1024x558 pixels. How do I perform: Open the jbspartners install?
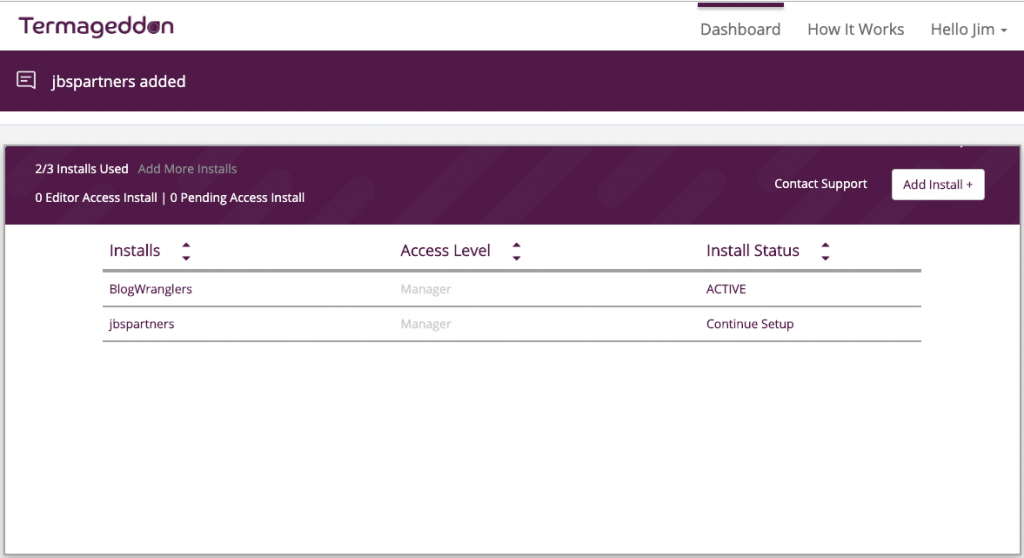coord(142,324)
